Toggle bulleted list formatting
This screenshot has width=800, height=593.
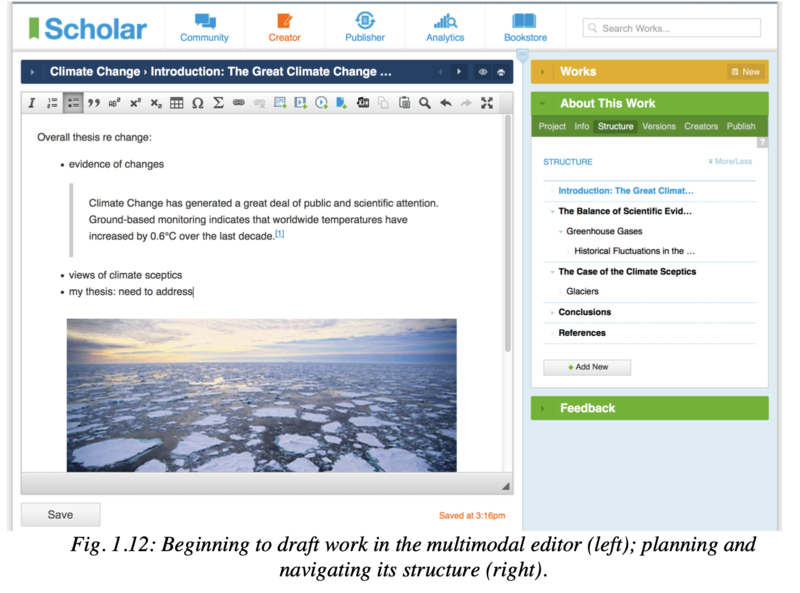(x=73, y=103)
